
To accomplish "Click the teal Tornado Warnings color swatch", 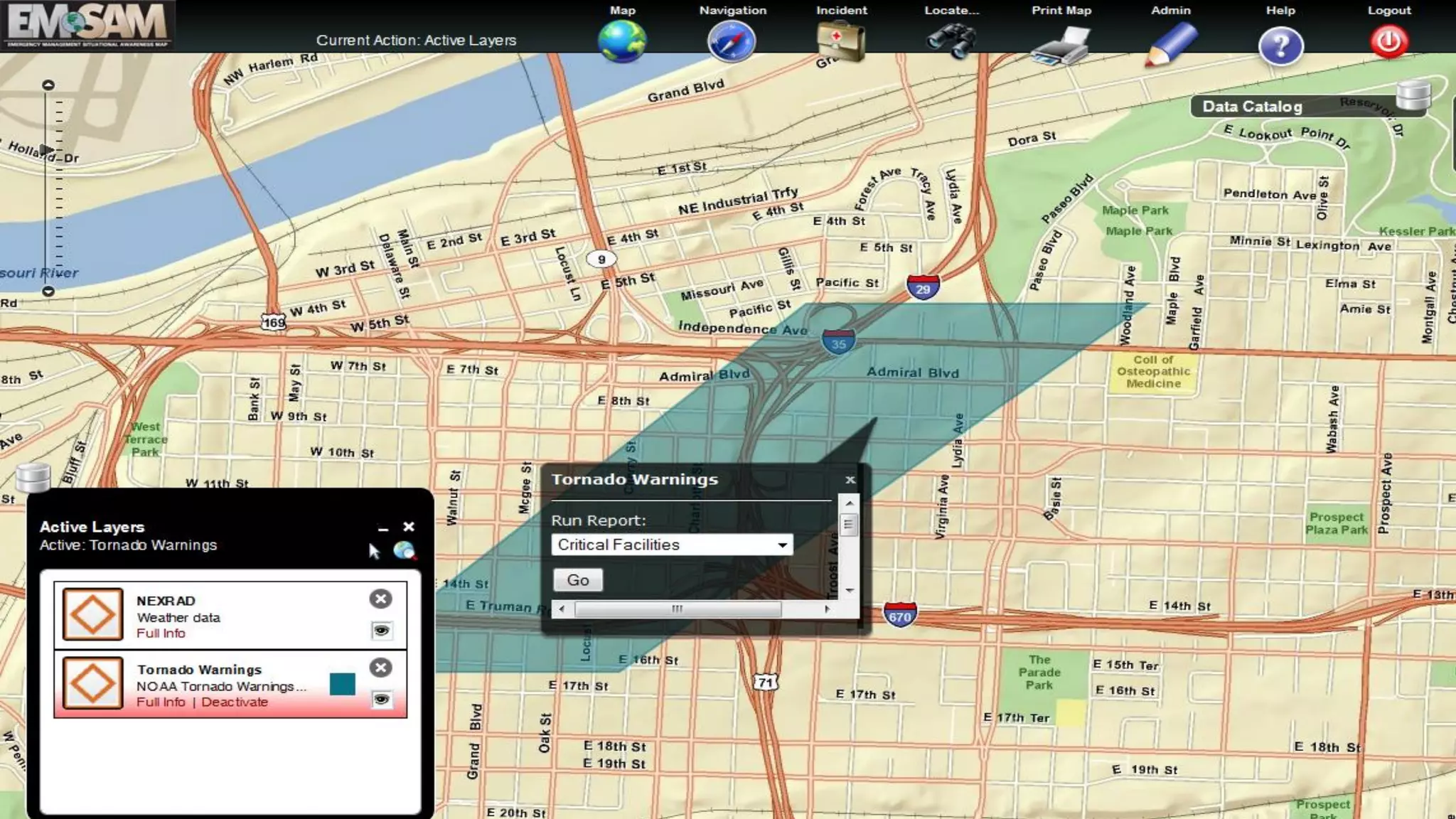I will (x=342, y=684).
